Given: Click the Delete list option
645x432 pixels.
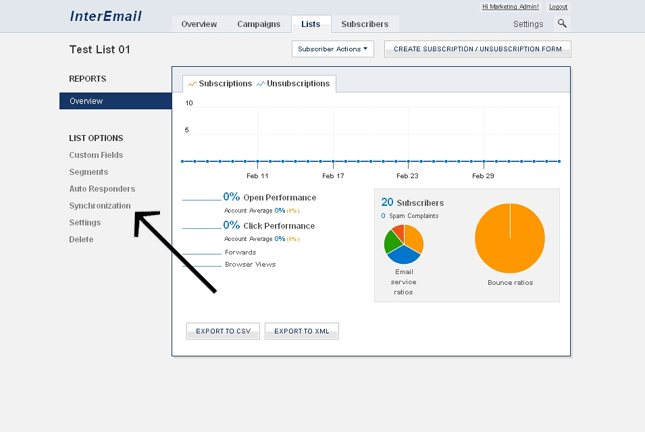Looking at the screenshot, I should tap(81, 239).
